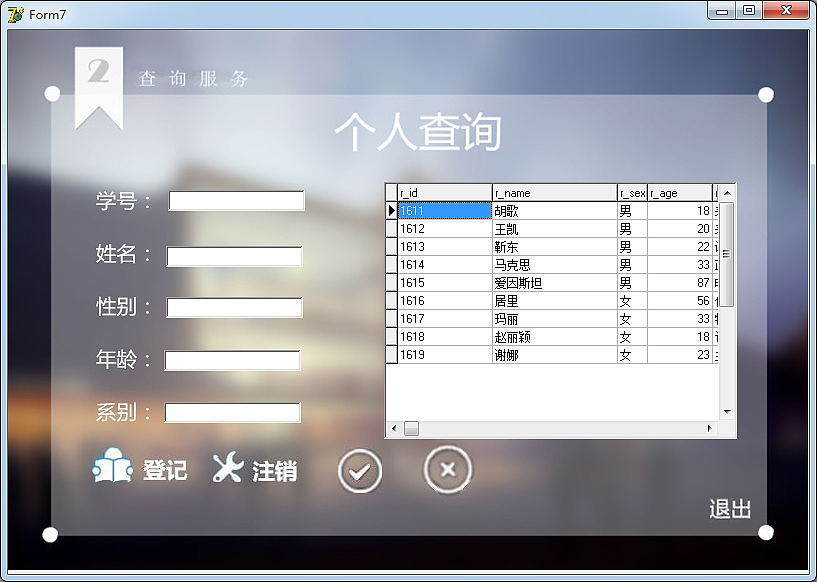817x582 pixels.
Task: Click the Form7 application icon in title bar
Action: coord(14,13)
